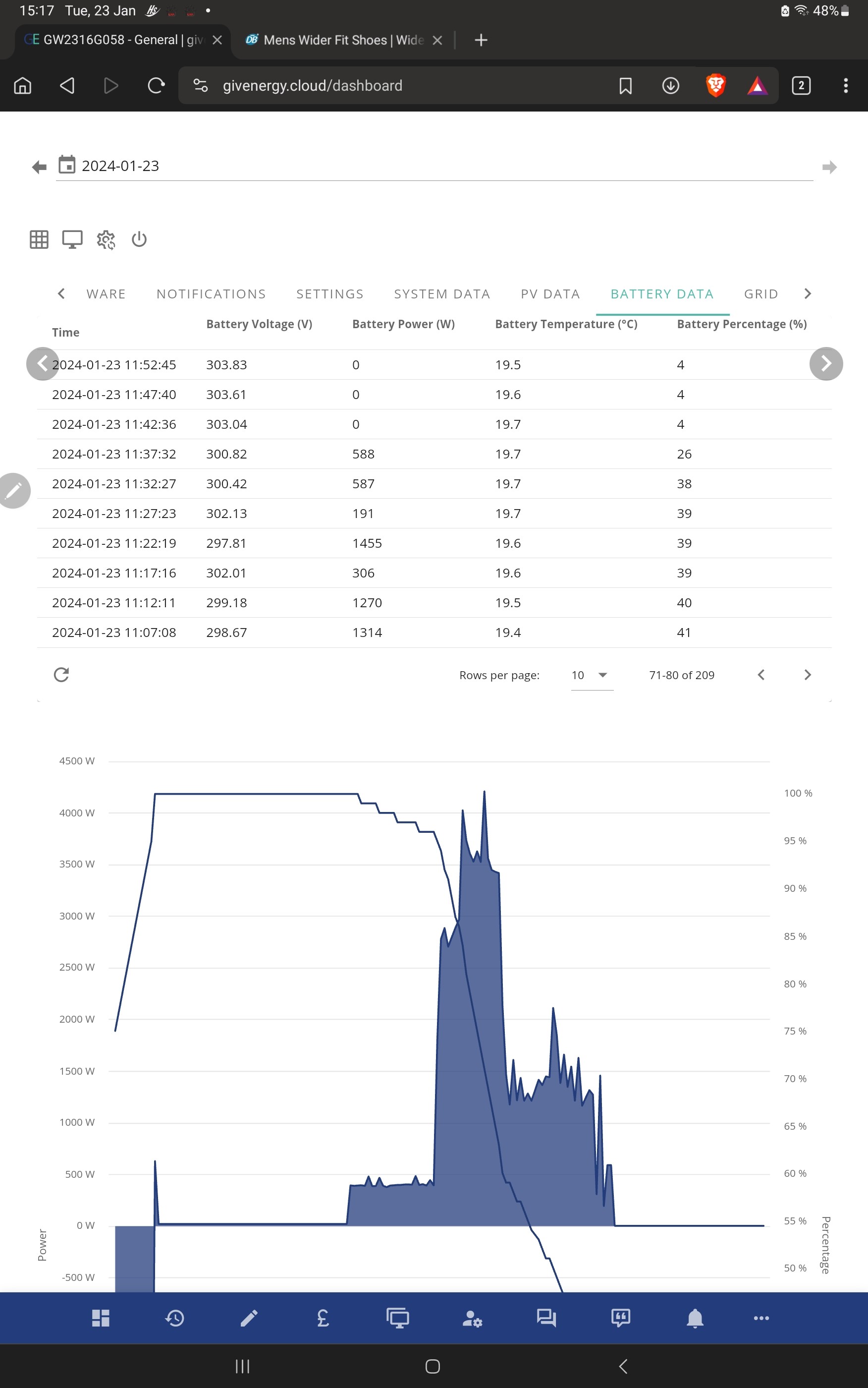Open notifications bell in bottom bar
This screenshot has width=868, height=1388.
click(x=695, y=1318)
